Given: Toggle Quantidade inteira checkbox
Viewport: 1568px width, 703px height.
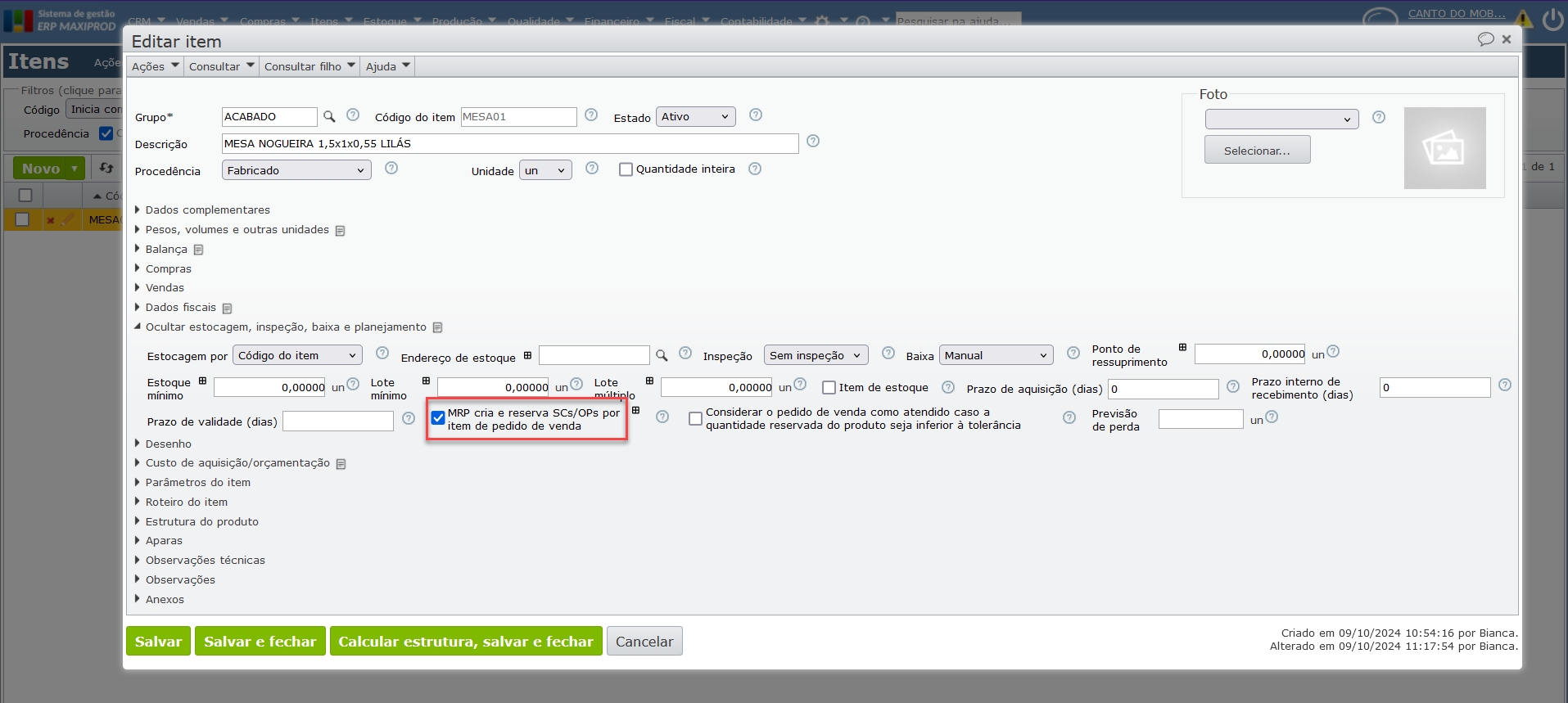Looking at the screenshot, I should pyautogui.click(x=626, y=169).
